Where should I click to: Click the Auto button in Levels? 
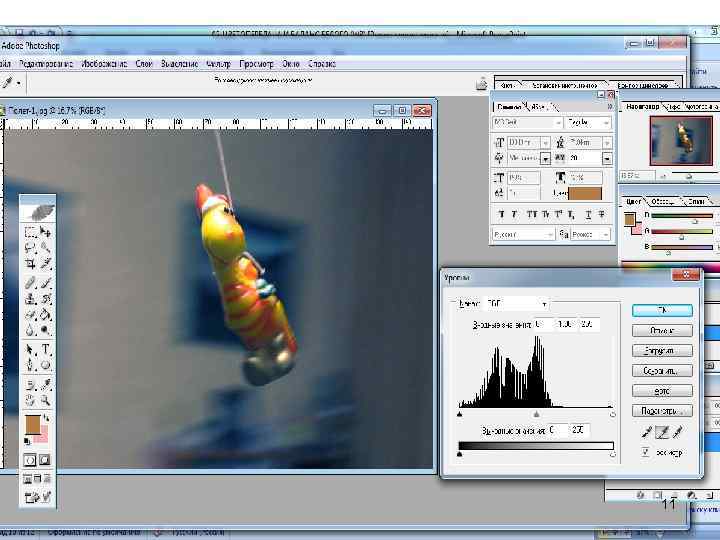point(662,391)
